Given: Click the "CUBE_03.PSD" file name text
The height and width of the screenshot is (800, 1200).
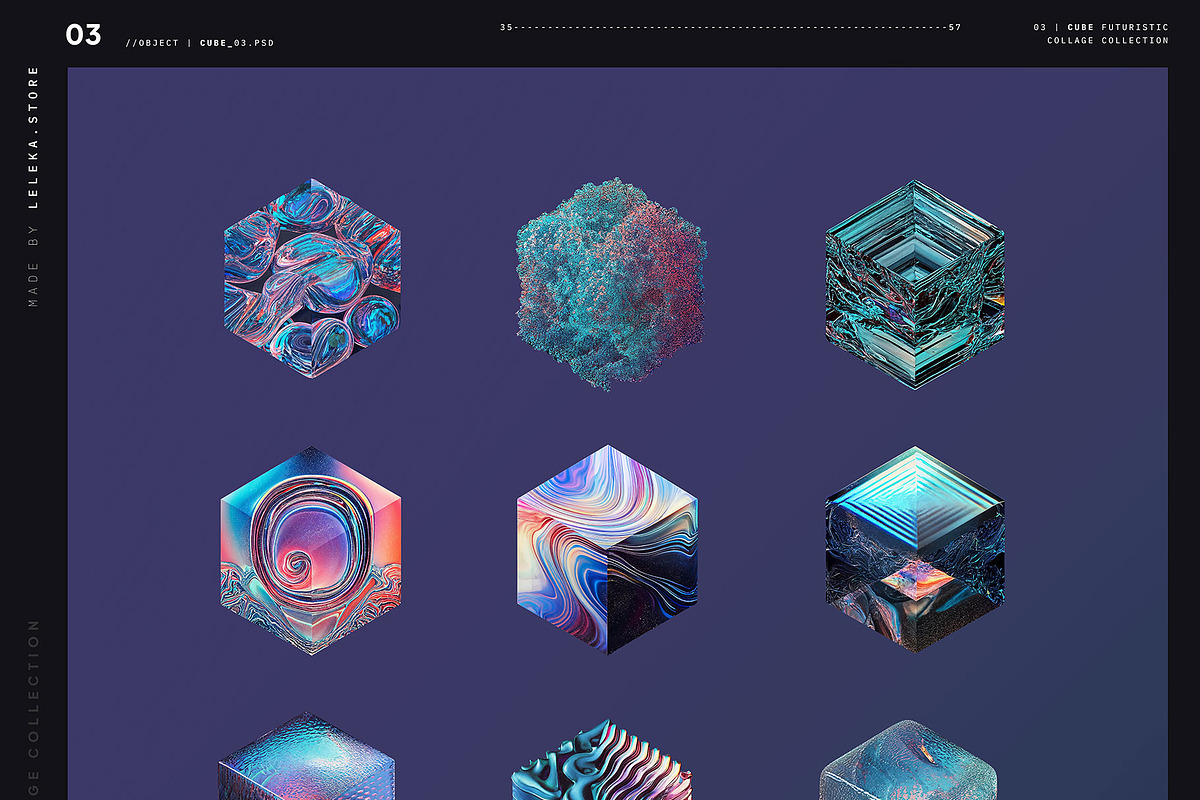Looking at the screenshot, I should click(x=237, y=43).
